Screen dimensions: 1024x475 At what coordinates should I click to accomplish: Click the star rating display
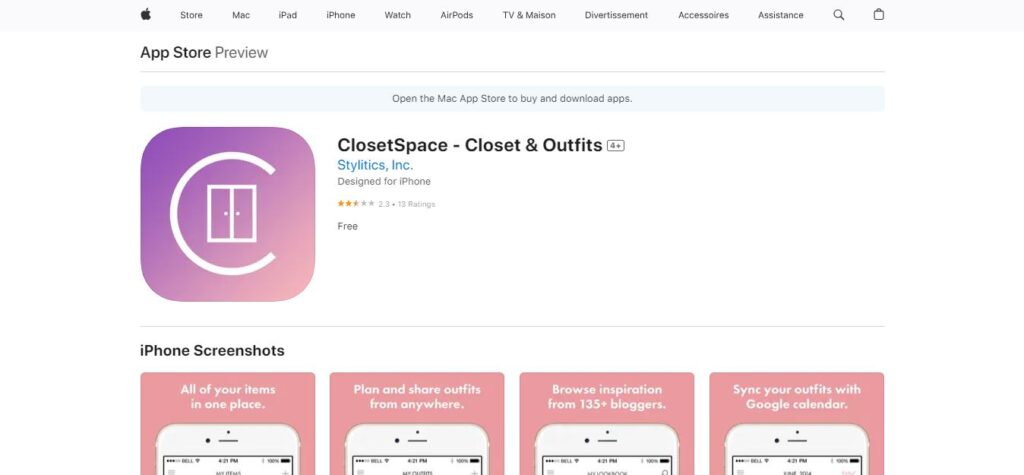coord(356,204)
